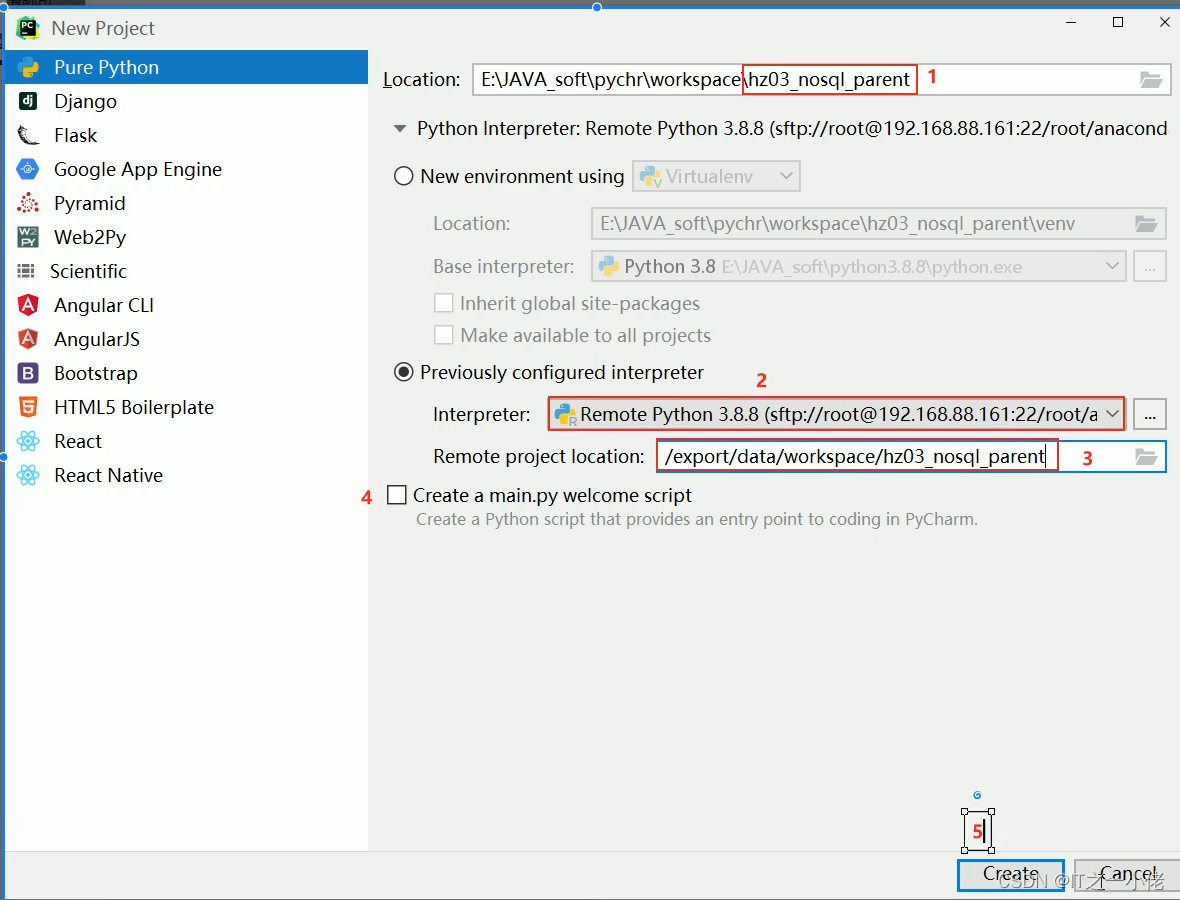The image size is (1180, 900).
Task: Select the Django project type
Action: tap(186, 101)
